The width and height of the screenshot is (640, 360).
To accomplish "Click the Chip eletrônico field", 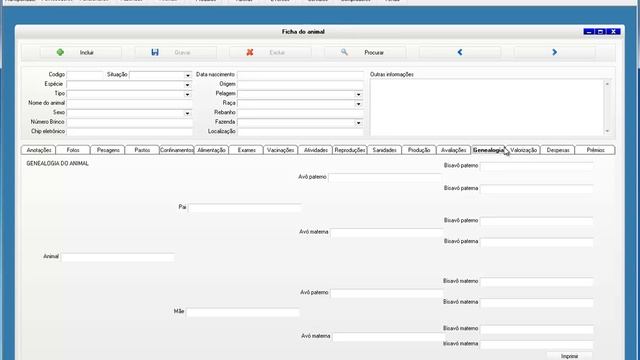I will (x=129, y=132).
